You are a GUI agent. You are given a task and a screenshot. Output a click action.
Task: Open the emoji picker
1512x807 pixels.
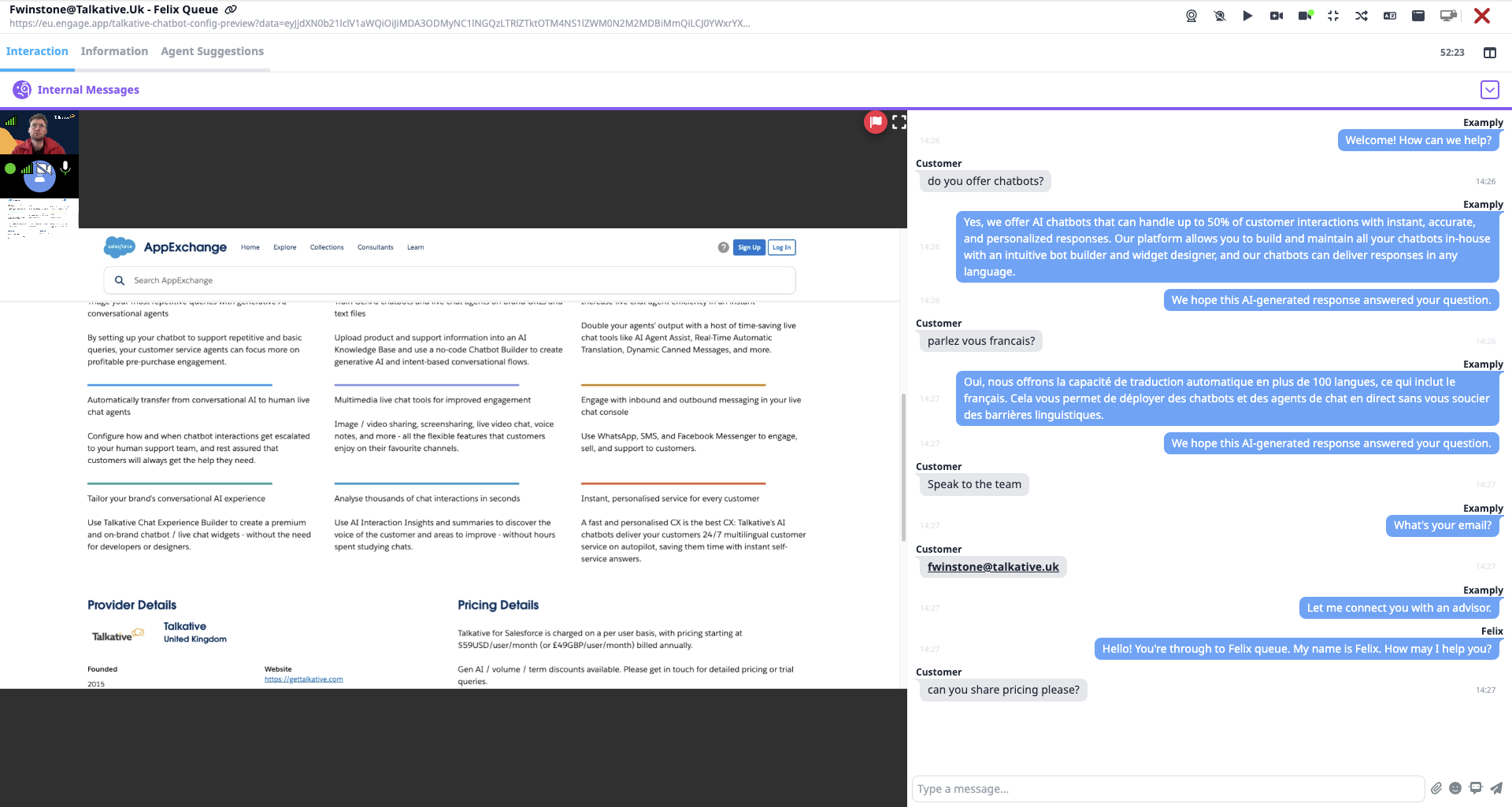pos(1455,788)
